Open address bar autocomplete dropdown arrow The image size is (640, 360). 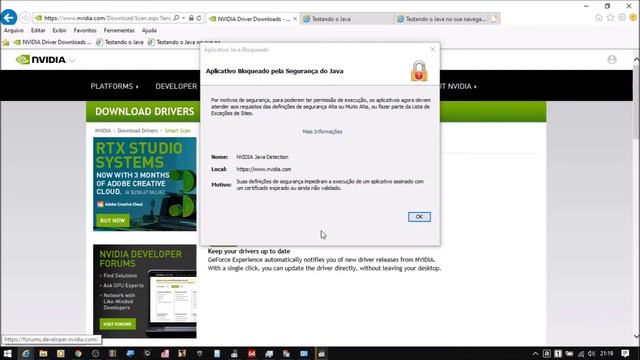tap(183, 18)
